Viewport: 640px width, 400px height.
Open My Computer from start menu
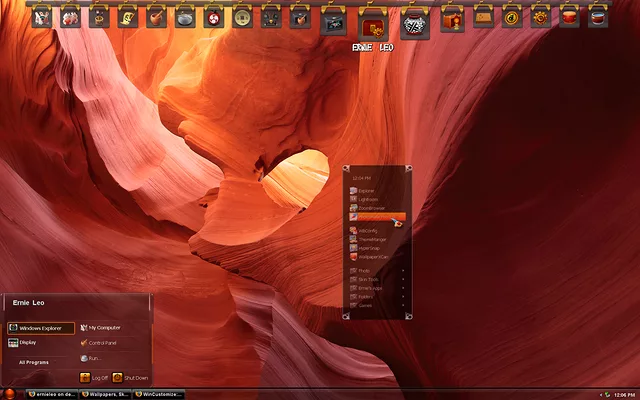pyautogui.click(x=104, y=327)
